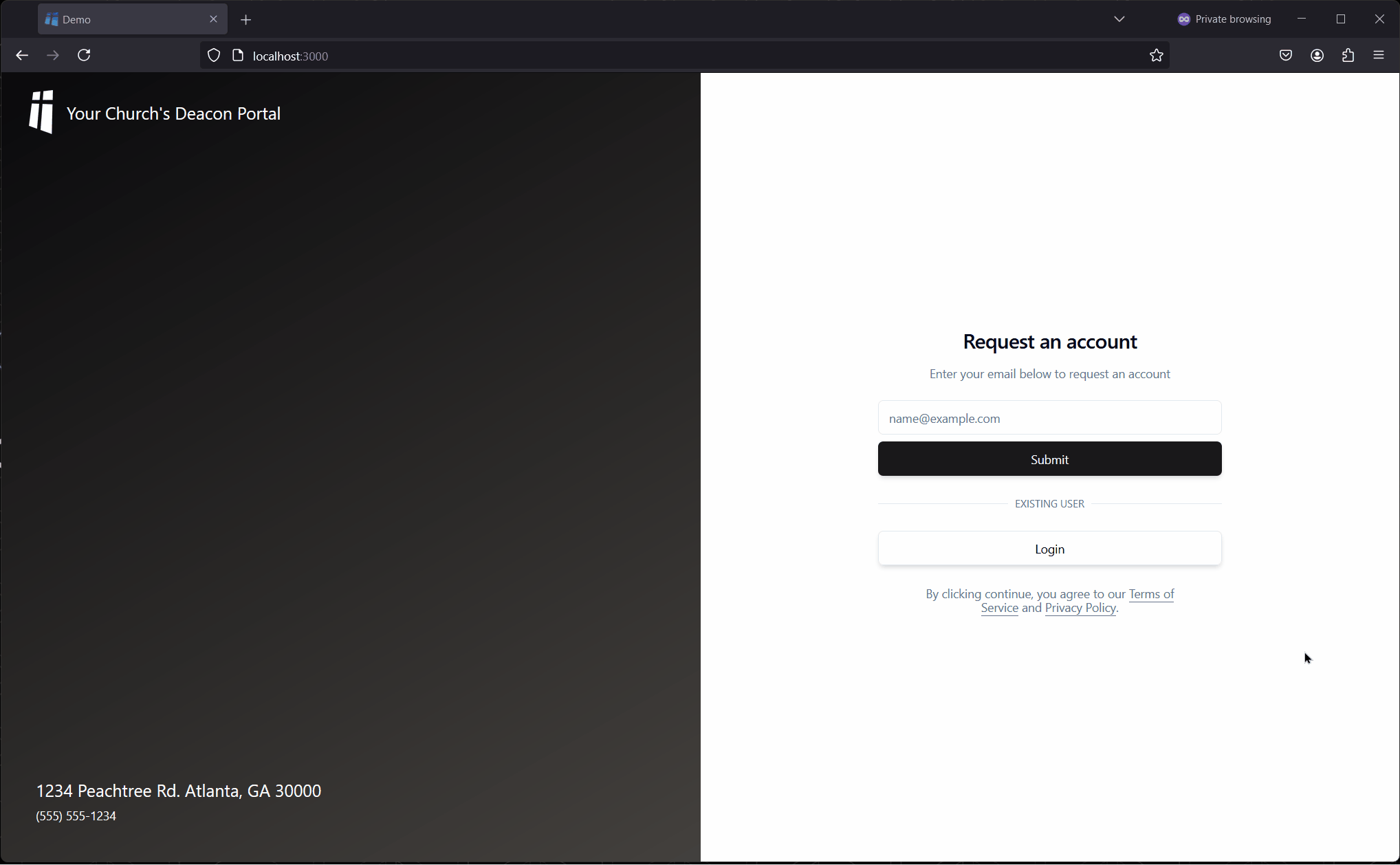Click the email input field
This screenshot has height=865, width=1400.
coord(1049,418)
